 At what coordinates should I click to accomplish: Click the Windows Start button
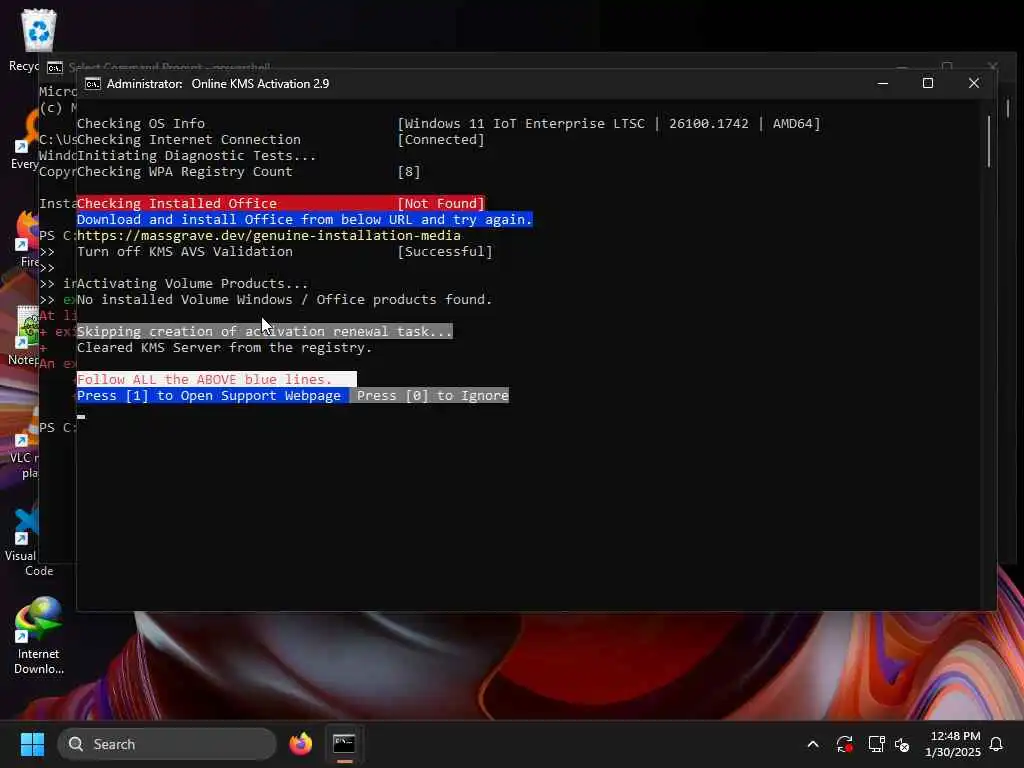point(32,744)
